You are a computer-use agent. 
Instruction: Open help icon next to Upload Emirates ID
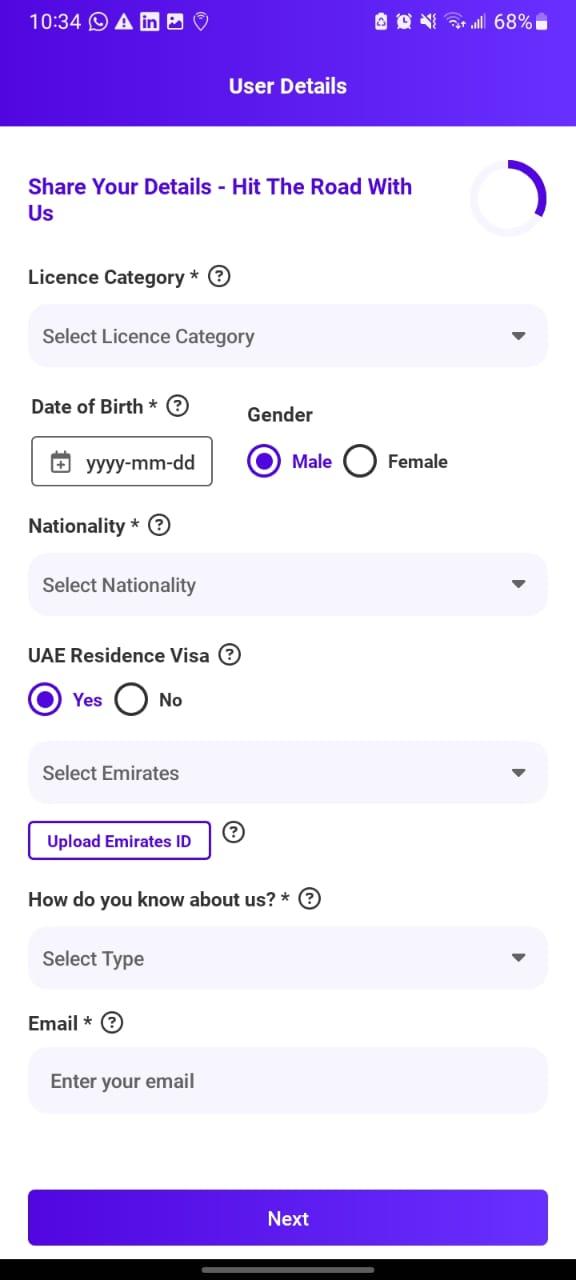tap(233, 832)
